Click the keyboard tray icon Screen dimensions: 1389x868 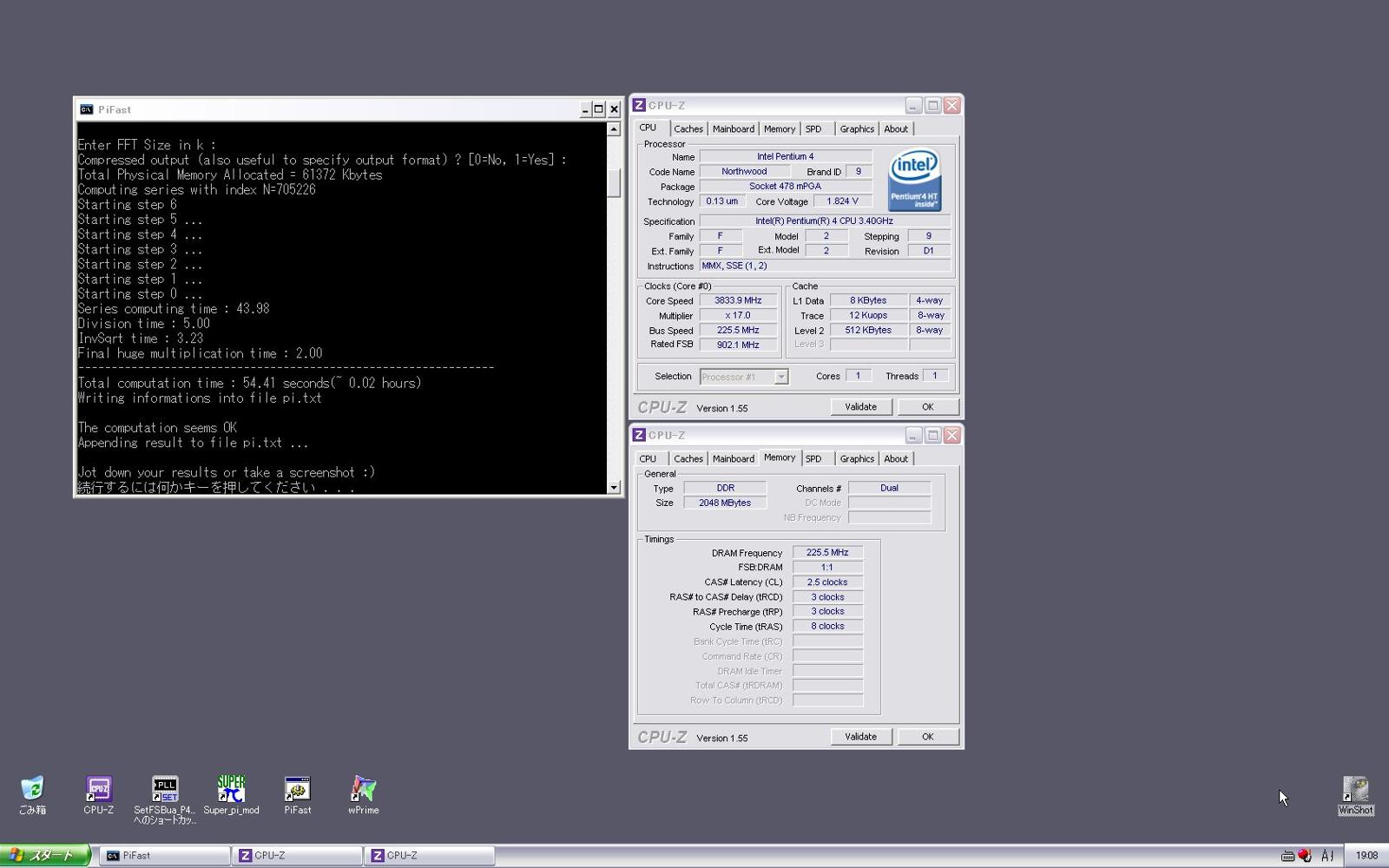(1287, 856)
